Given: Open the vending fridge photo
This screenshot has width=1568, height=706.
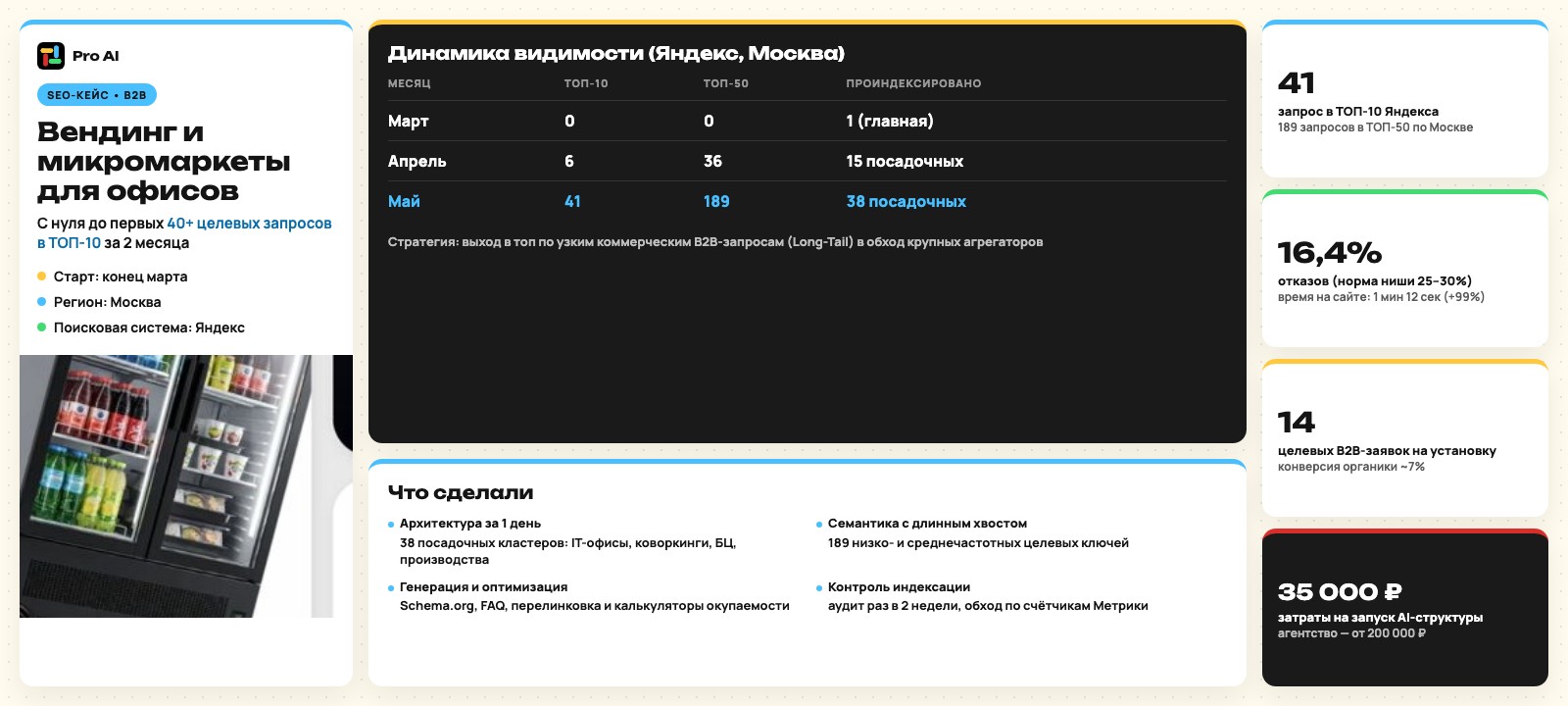Looking at the screenshot, I should [x=186, y=486].
